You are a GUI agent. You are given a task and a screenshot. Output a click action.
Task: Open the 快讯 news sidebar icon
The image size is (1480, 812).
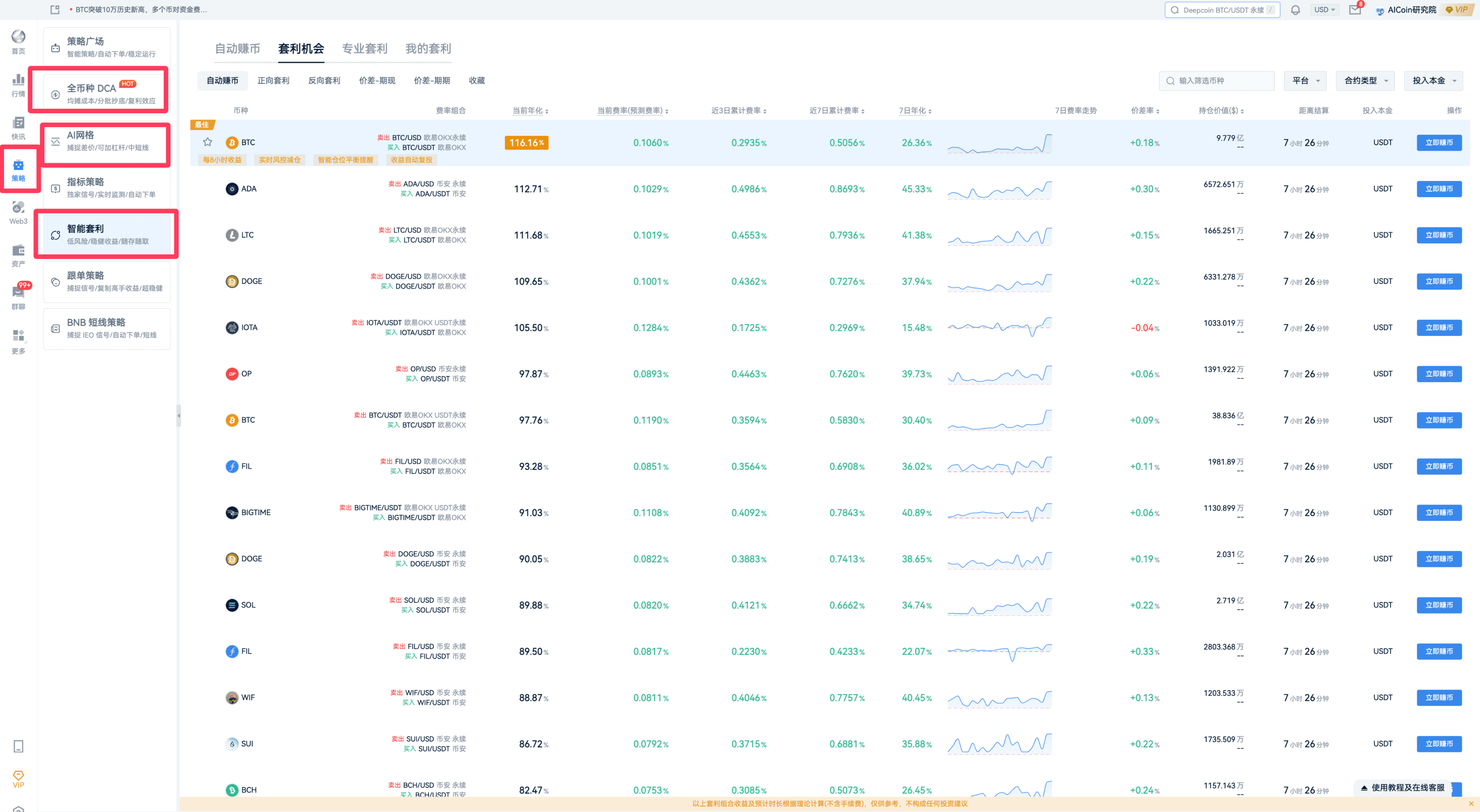point(18,128)
